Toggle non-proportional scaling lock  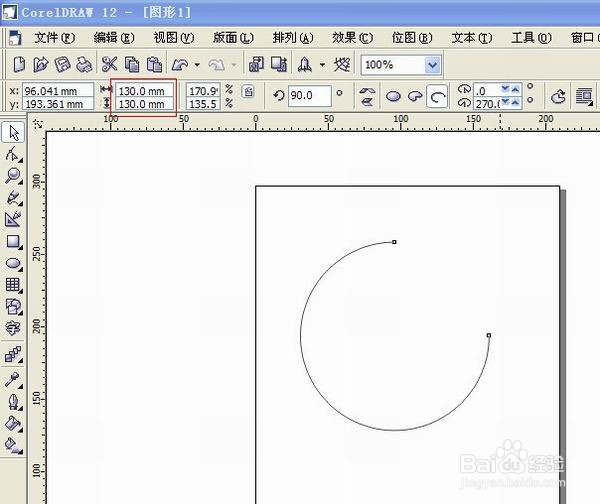pos(248,91)
